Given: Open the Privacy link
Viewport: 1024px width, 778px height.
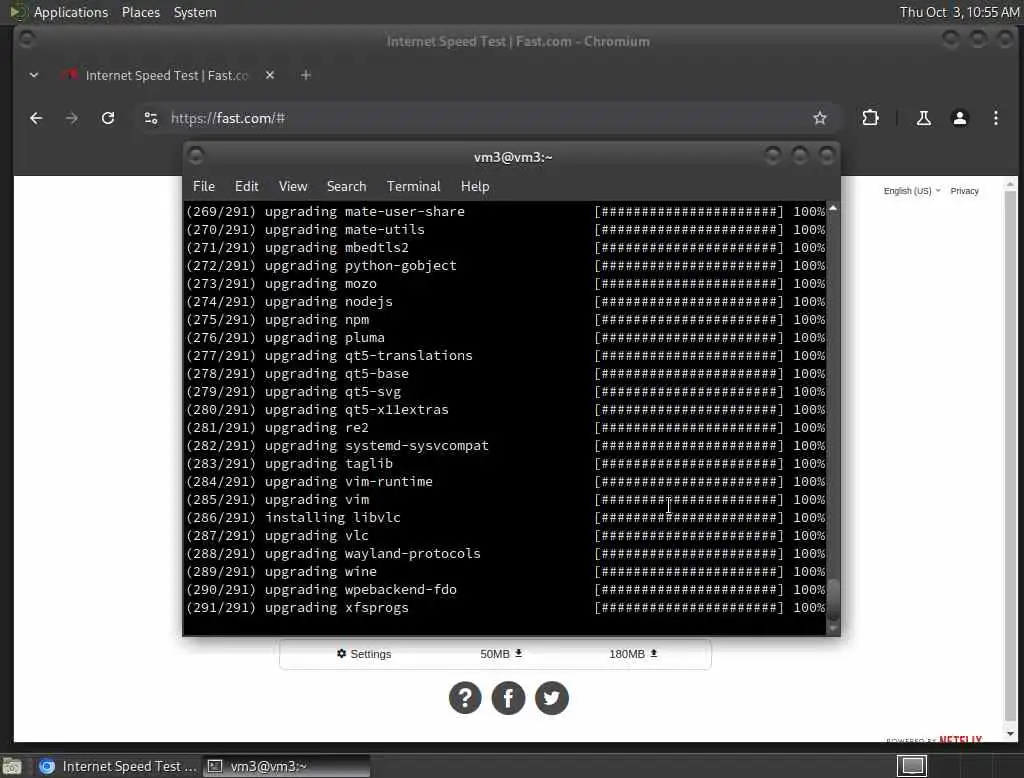Looking at the screenshot, I should pos(965,191).
